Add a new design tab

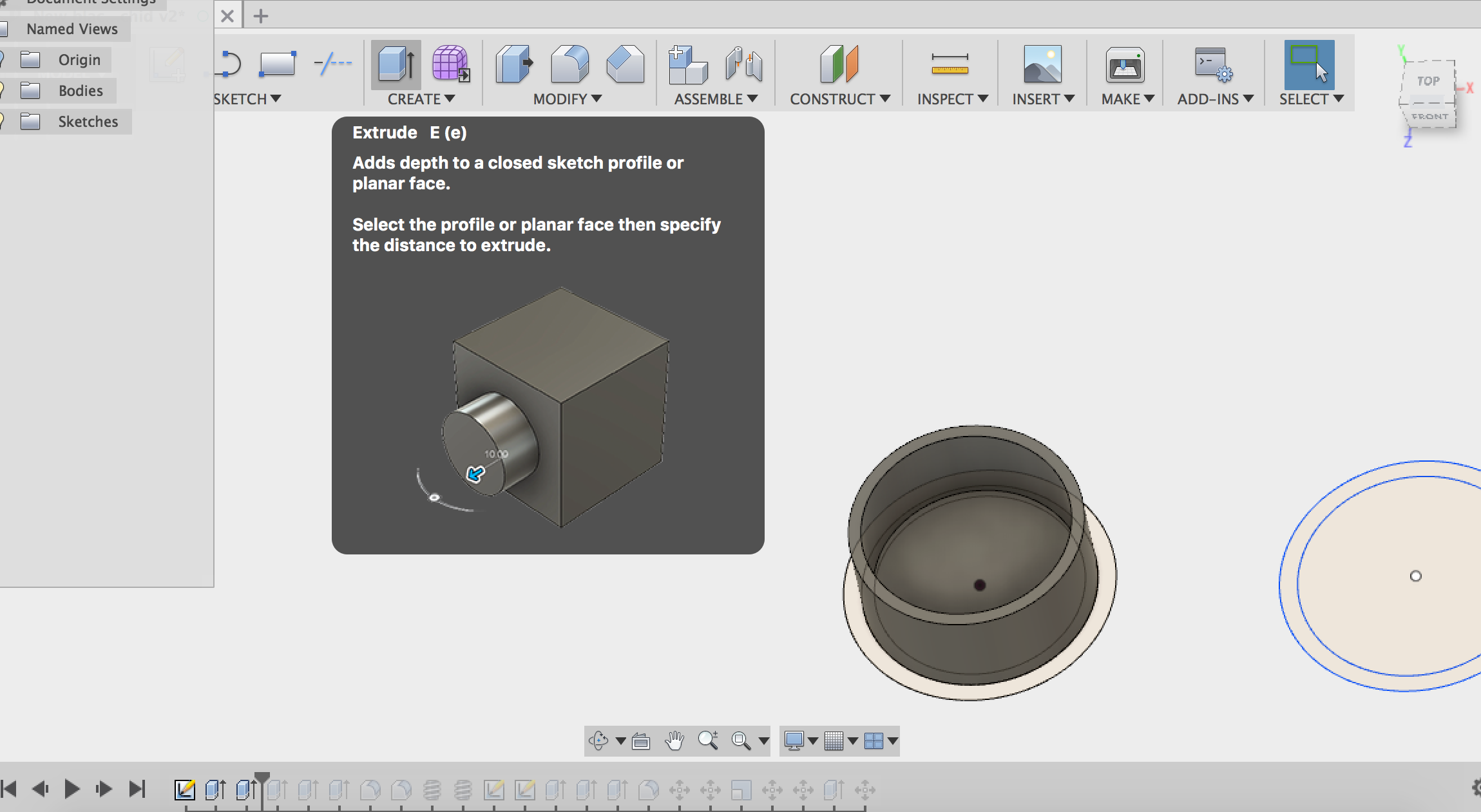pos(261,16)
